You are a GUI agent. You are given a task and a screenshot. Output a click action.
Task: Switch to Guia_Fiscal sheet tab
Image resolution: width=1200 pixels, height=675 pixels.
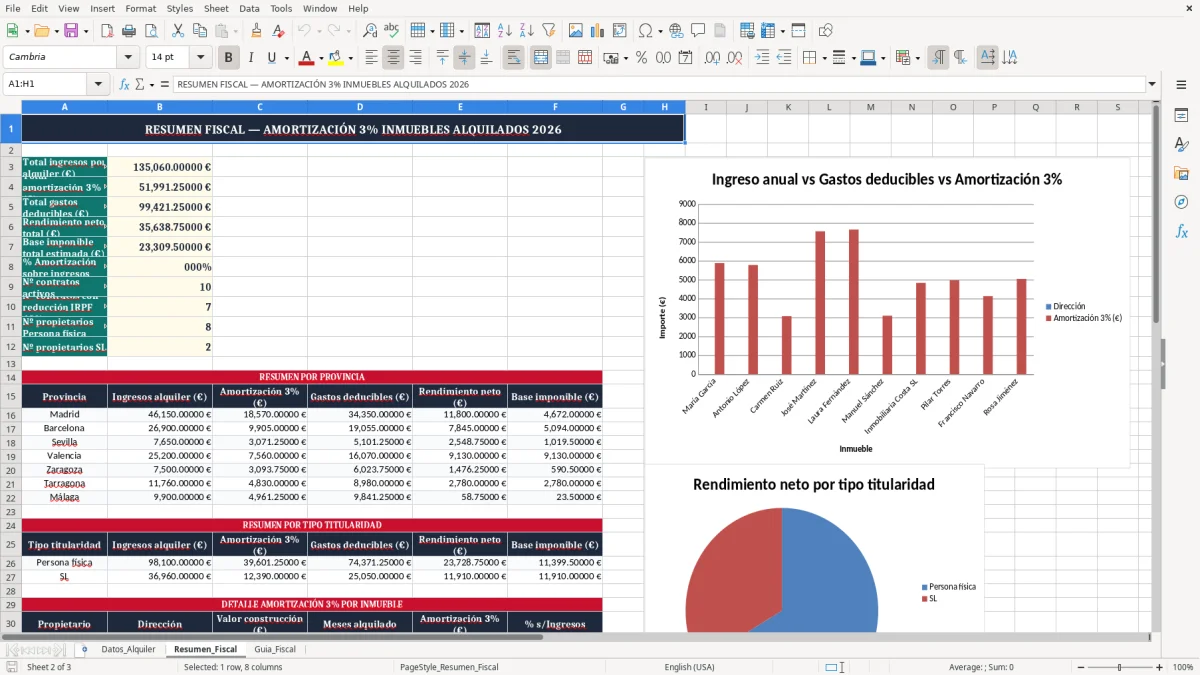click(x=275, y=649)
